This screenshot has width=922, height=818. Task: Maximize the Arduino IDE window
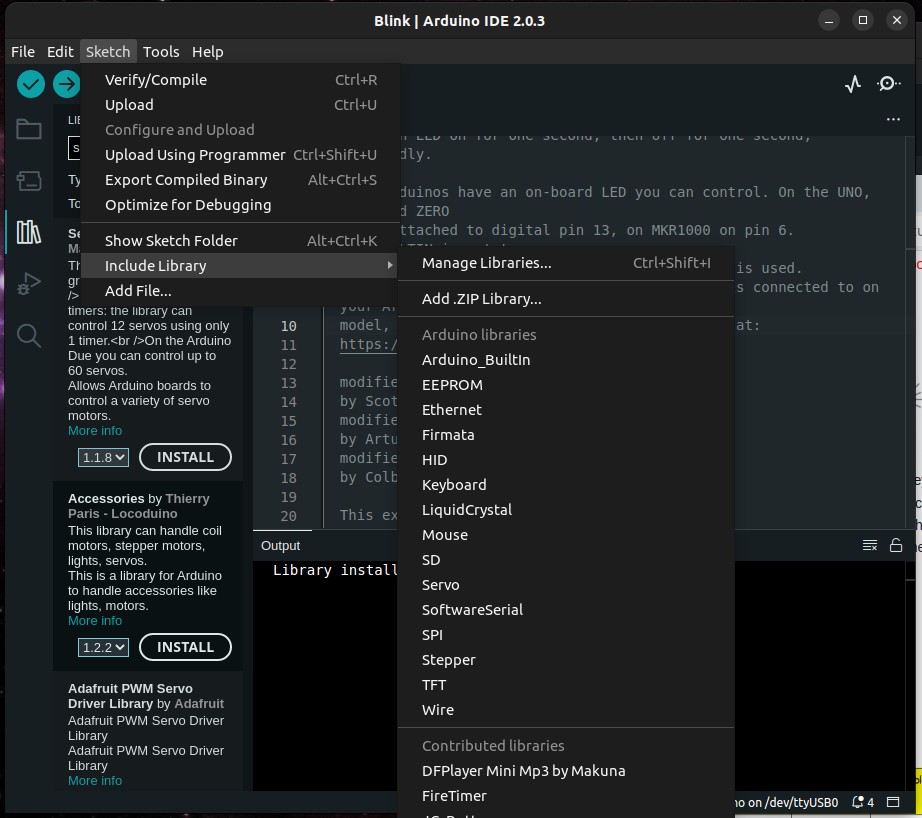863,21
